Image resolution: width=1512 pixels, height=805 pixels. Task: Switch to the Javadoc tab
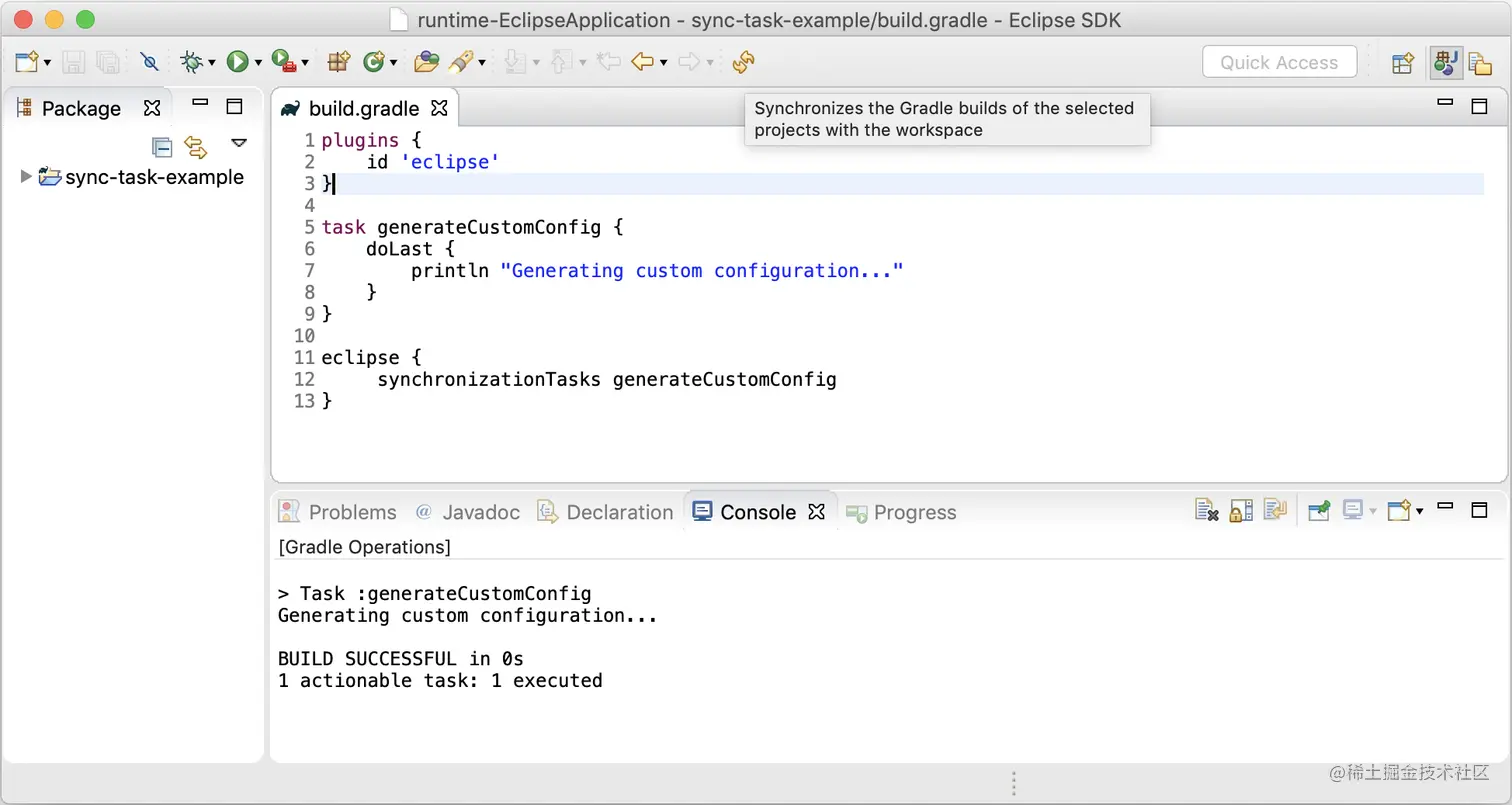coord(468,512)
